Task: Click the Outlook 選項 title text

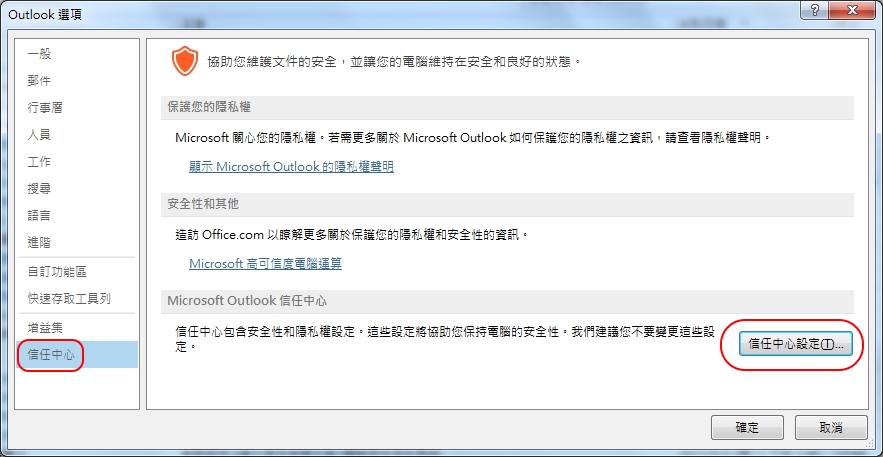Action: click(x=44, y=15)
